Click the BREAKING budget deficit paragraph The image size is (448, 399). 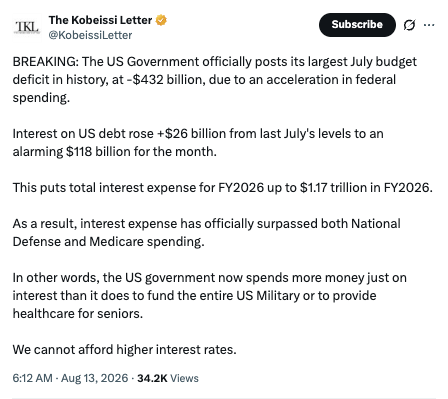215,80
